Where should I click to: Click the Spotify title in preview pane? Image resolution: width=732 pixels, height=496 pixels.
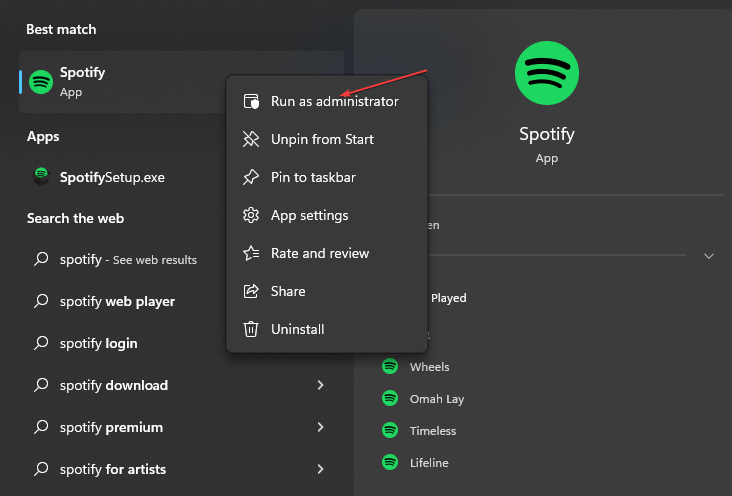[x=547, y=135]
